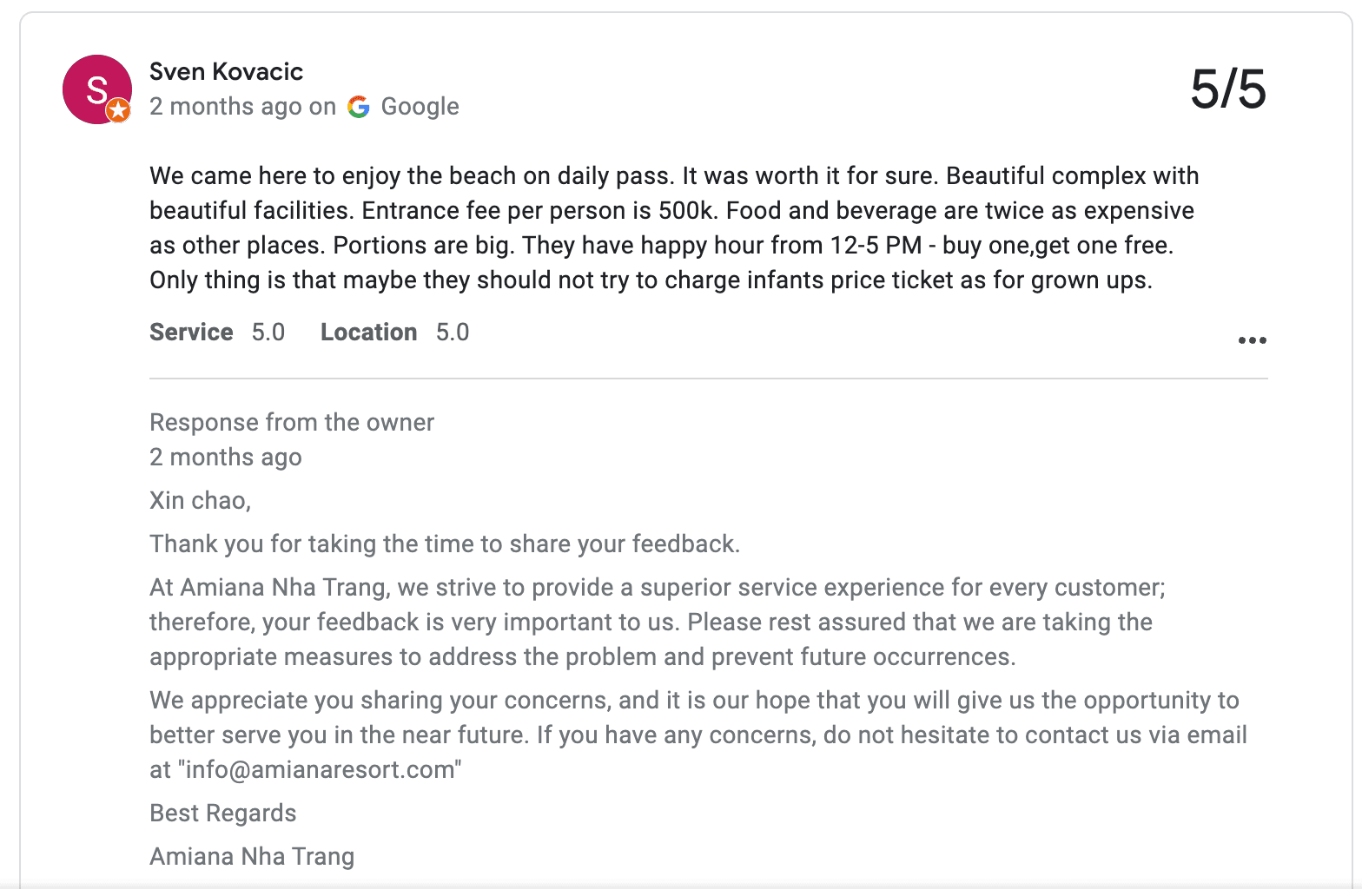Click the review text beginning "We came here"

tap(673, 227)
